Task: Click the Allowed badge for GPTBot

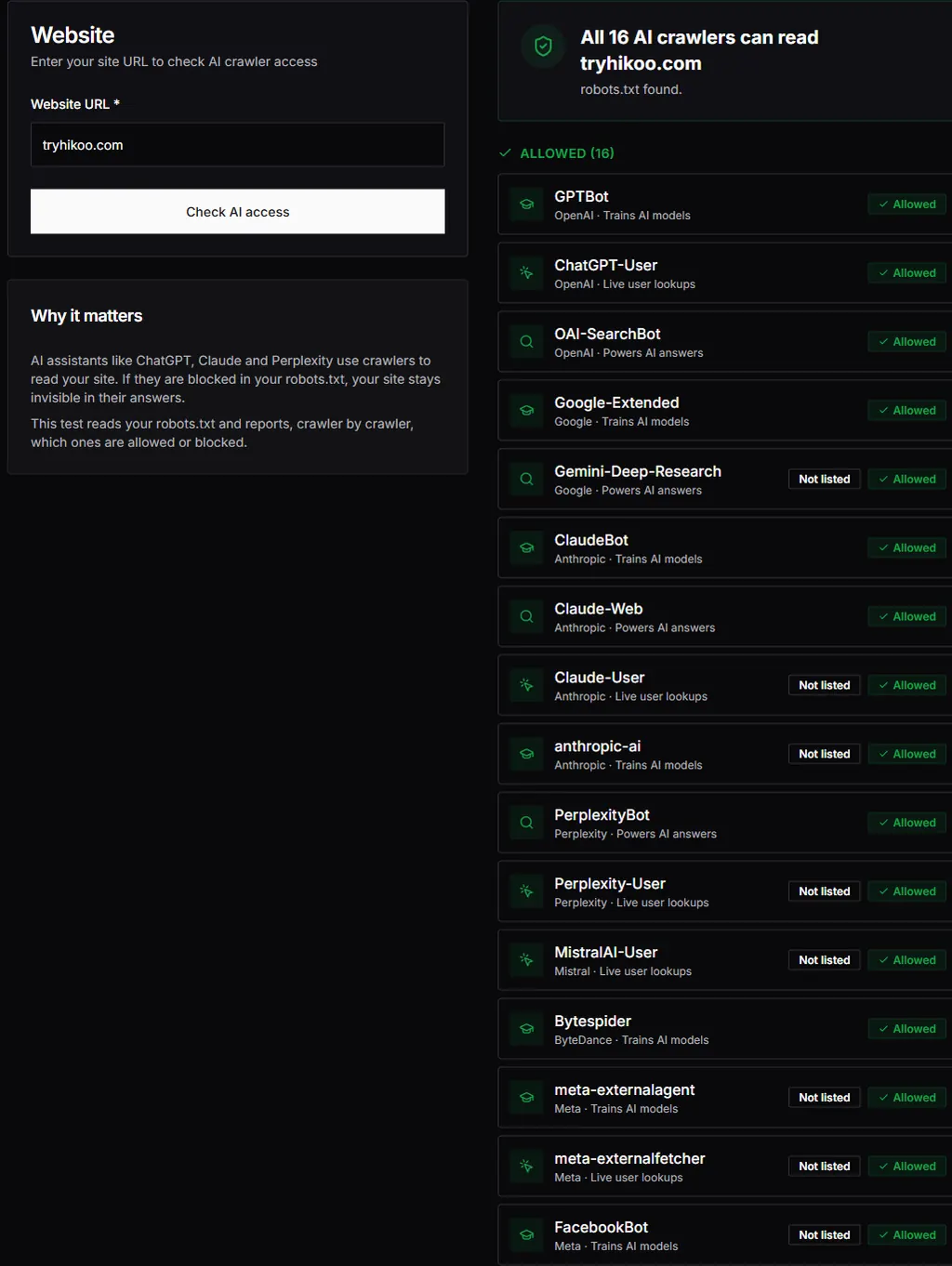Action: [x=907, y=204]
